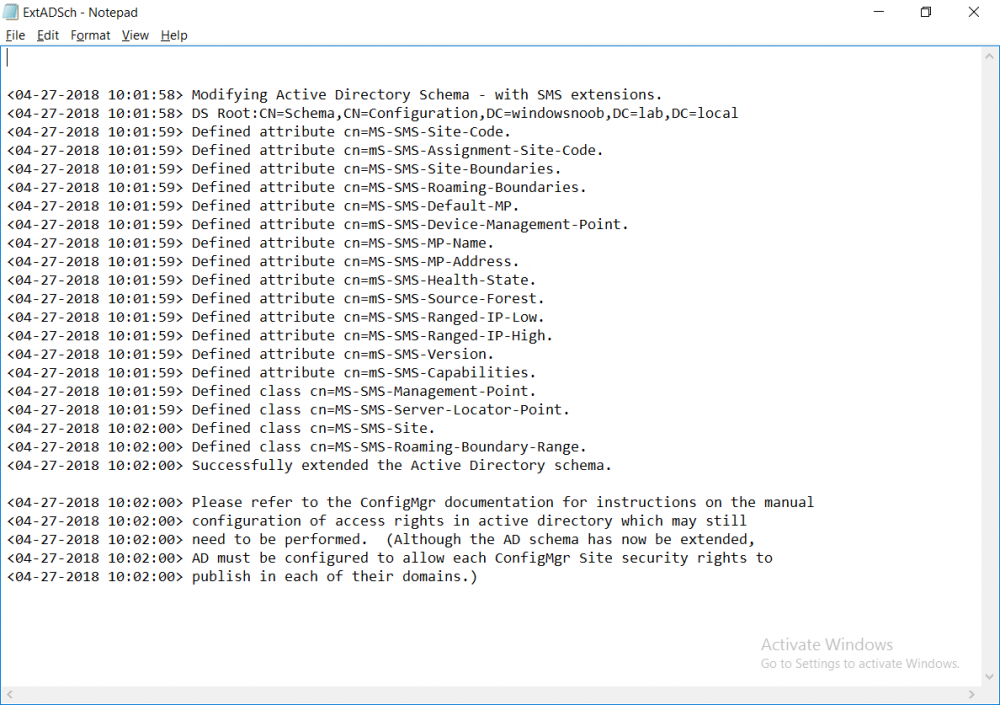Click 'cn=MS-SMS-Ranged-IP-Low.' text
The image size is (1000, 705).
coord(444,317)
